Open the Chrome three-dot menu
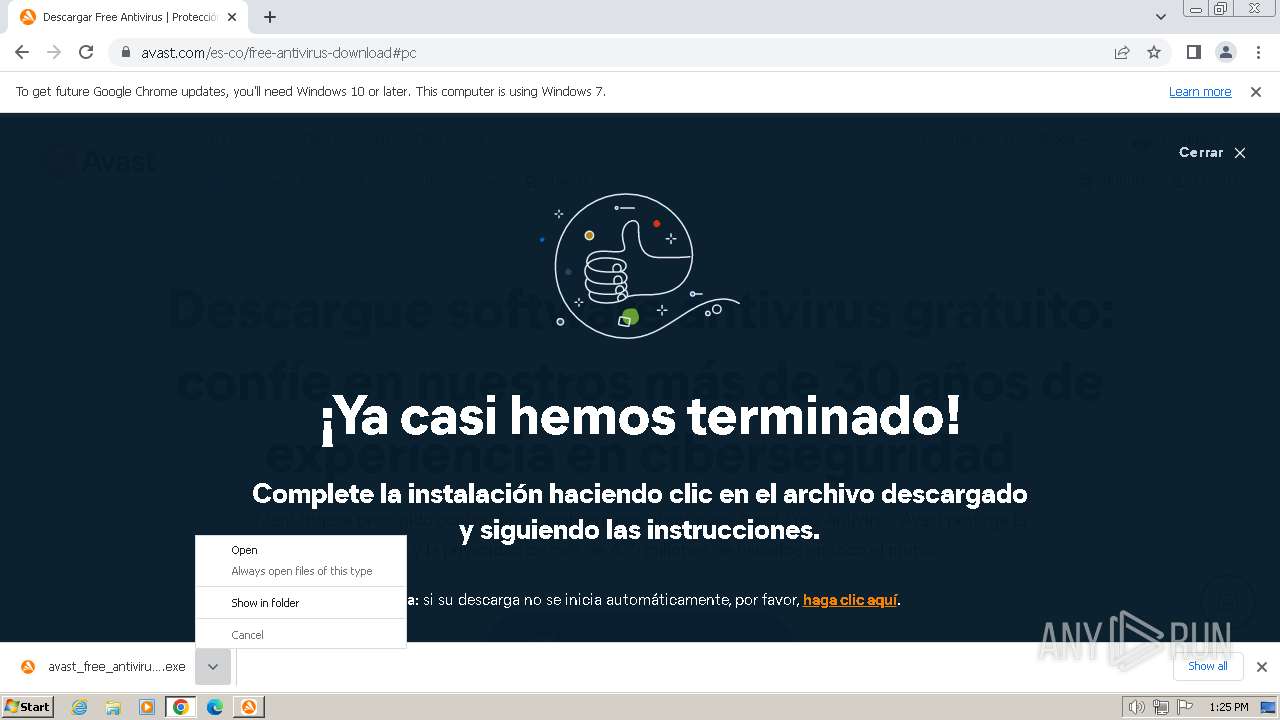The width and height of the screenshot is (1280, 720). (1258, 52)
